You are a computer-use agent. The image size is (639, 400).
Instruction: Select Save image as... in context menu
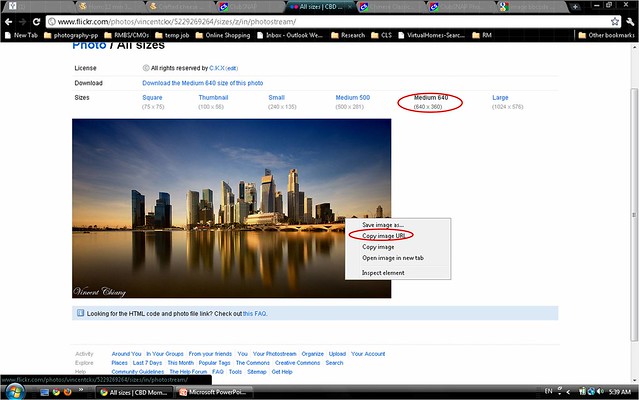(x=383, y=225)
